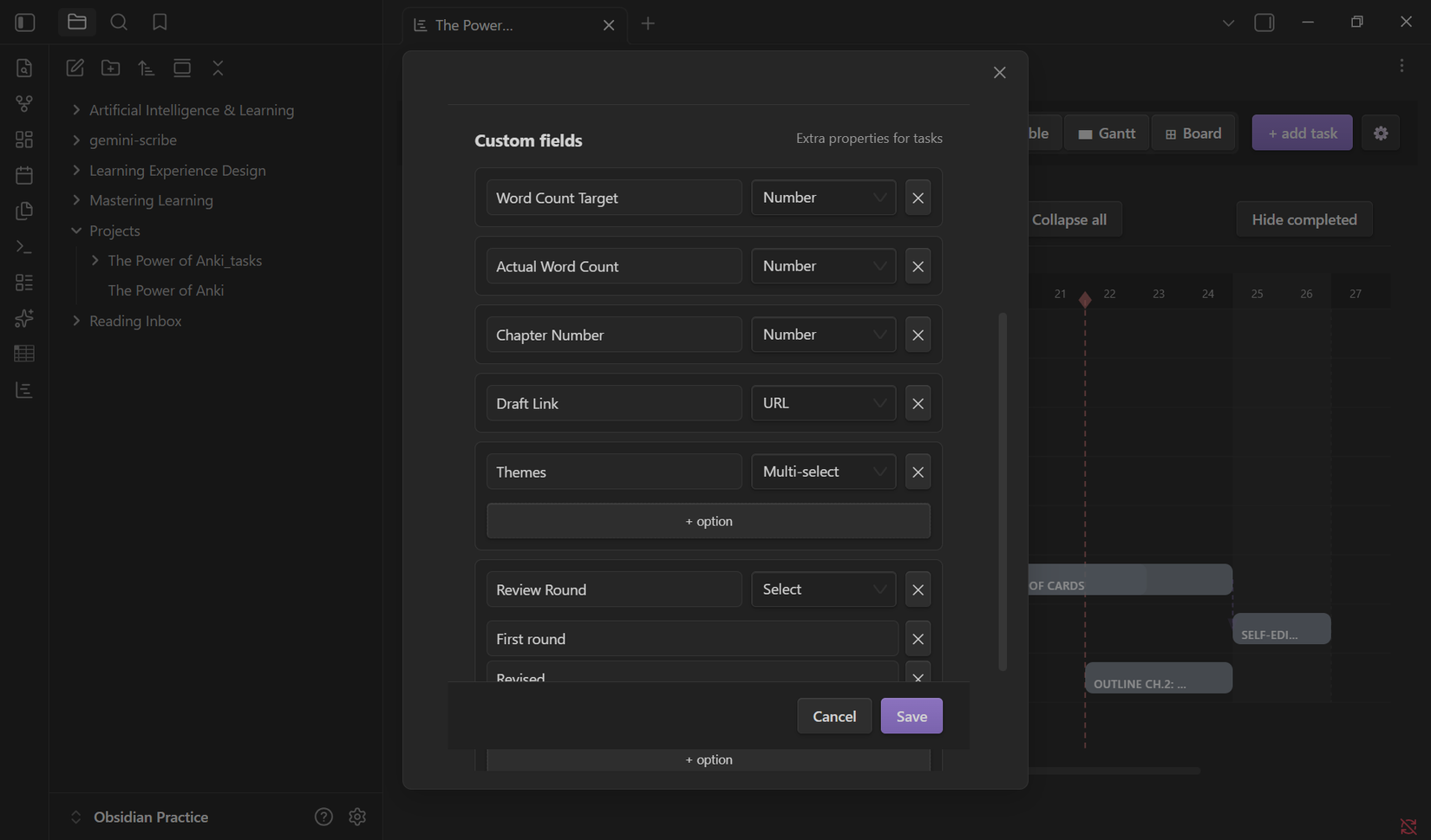
Task: Click the add task button
Action: coord(1302,133)
